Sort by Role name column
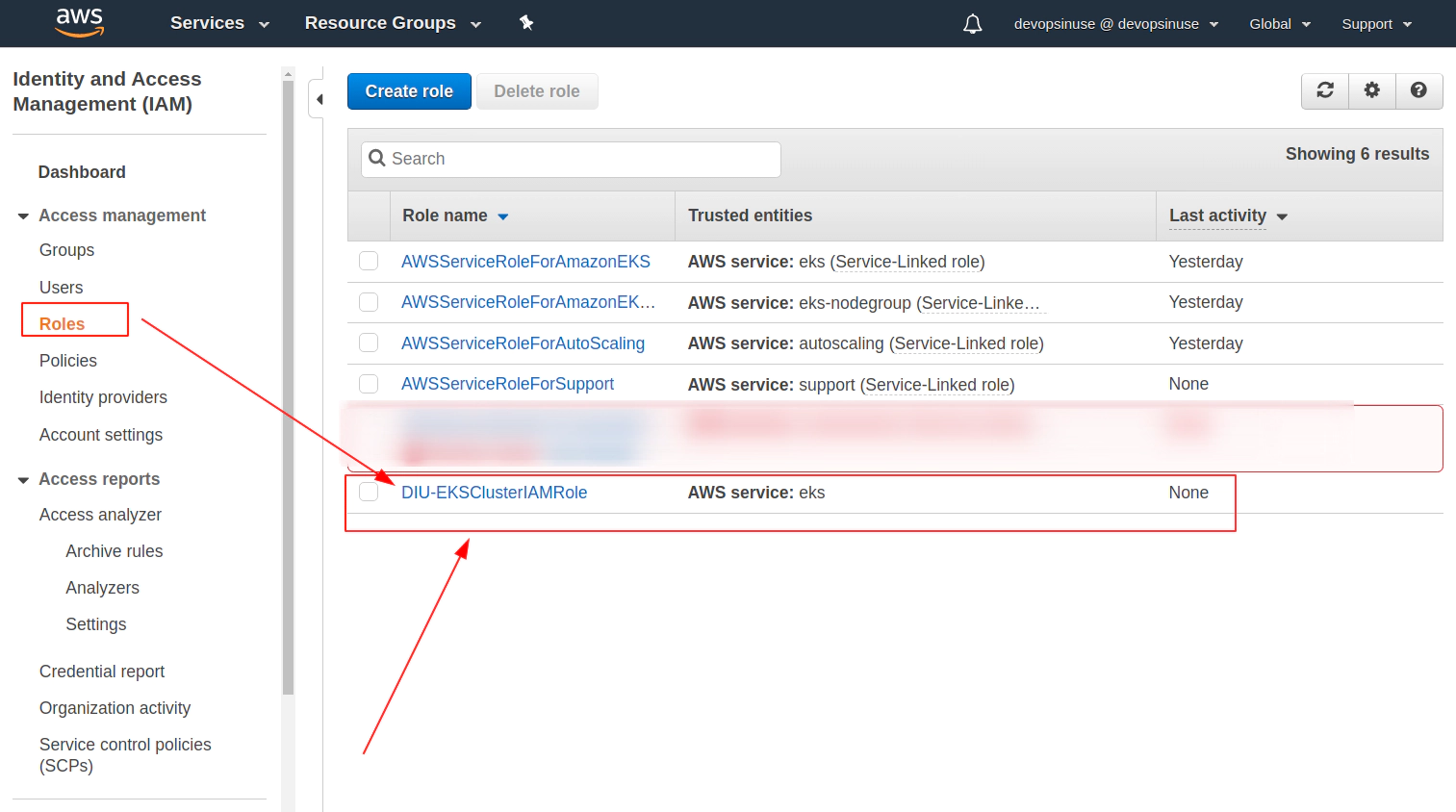Image resolution: width=1456 pixels, height=812 pixels. click(x=455, y=216)
